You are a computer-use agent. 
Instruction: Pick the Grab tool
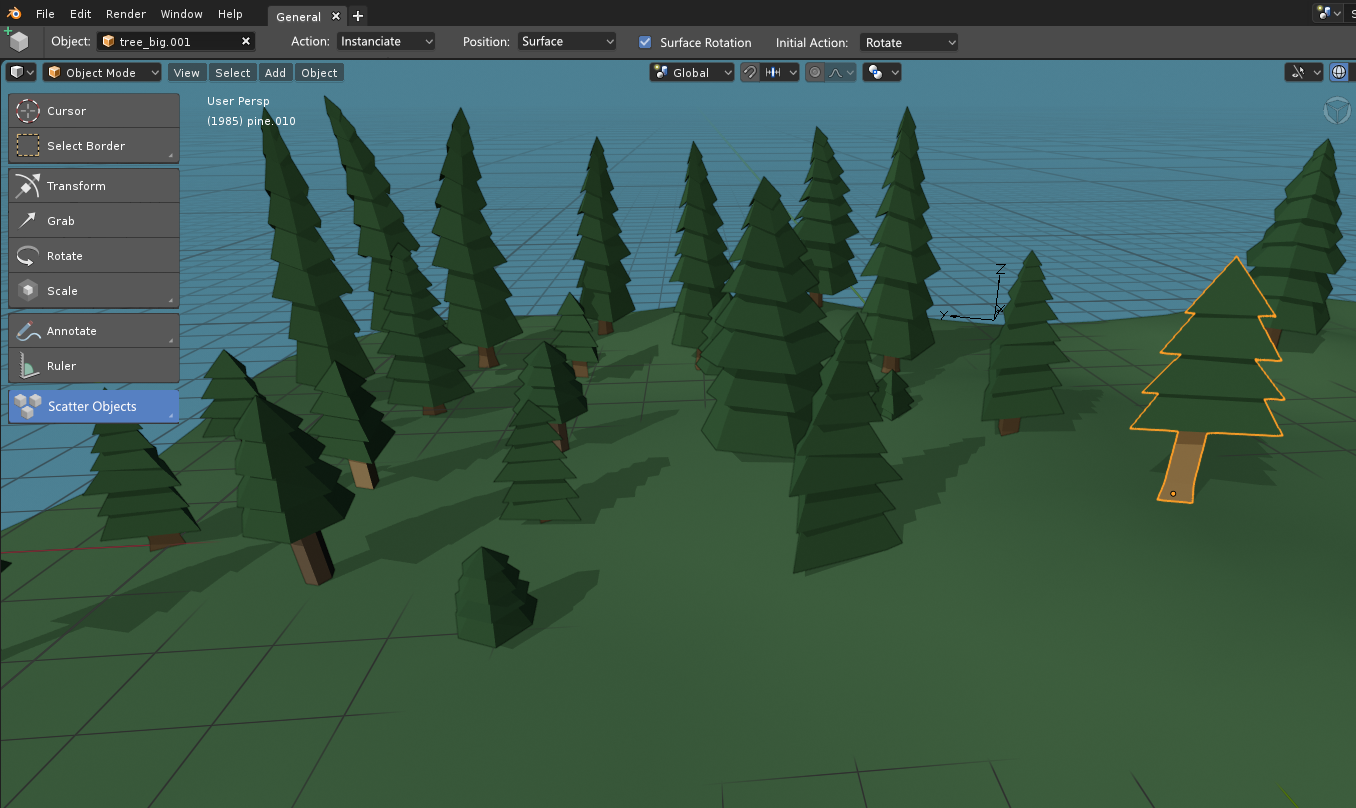point(94,221)
